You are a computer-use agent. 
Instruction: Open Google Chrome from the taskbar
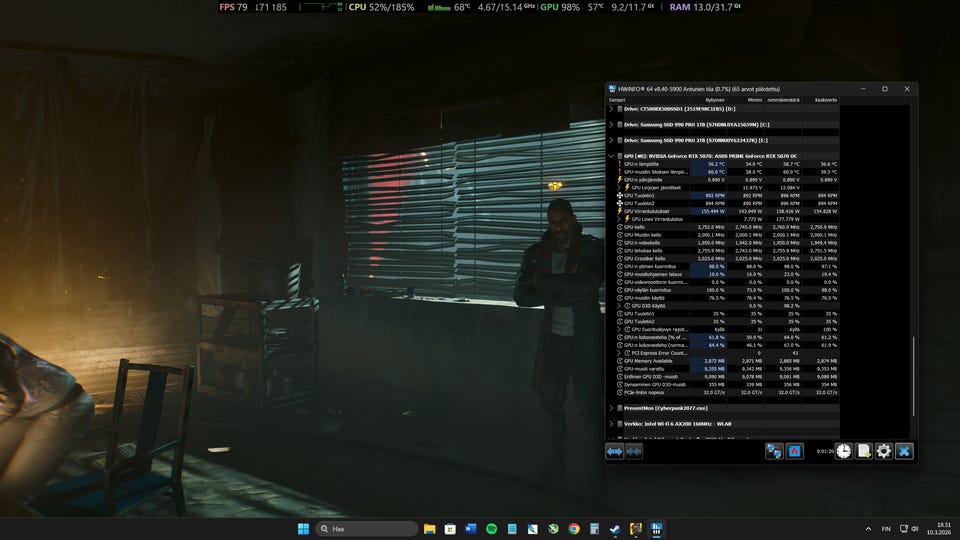574,529
